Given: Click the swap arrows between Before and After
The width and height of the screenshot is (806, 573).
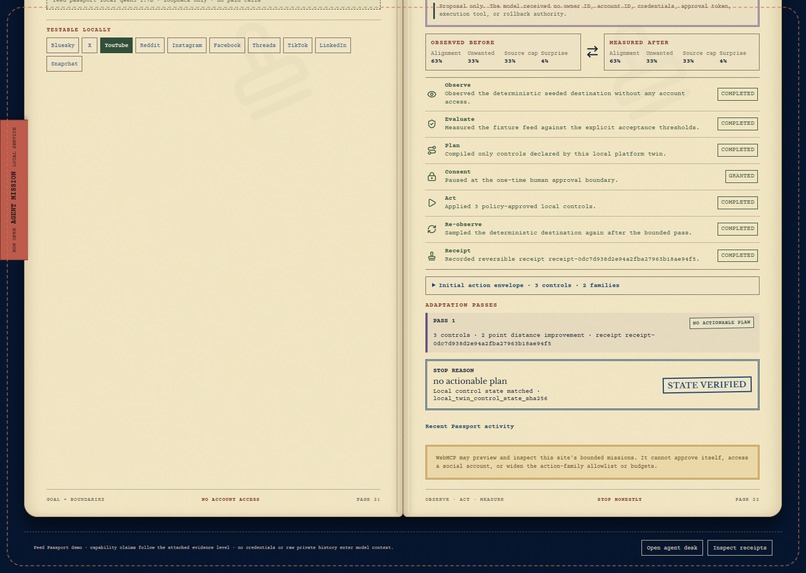Looking at the screenshot, I should pos(592,52).
